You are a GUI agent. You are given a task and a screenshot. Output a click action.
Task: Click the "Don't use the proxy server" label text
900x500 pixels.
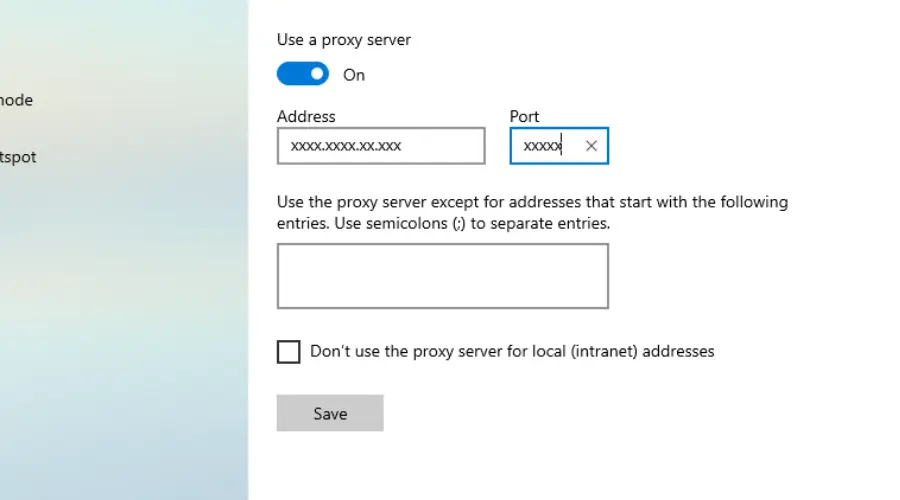512,351
